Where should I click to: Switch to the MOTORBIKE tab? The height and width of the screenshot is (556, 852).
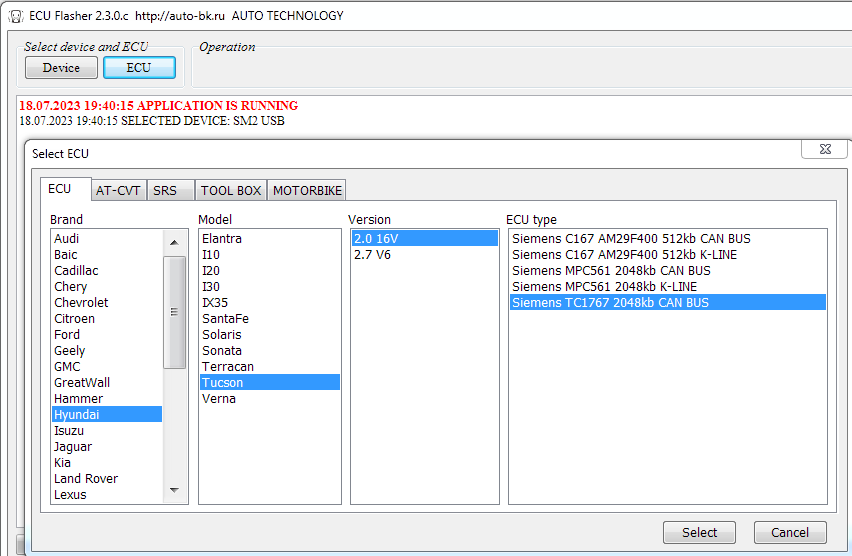click(307, 191)
